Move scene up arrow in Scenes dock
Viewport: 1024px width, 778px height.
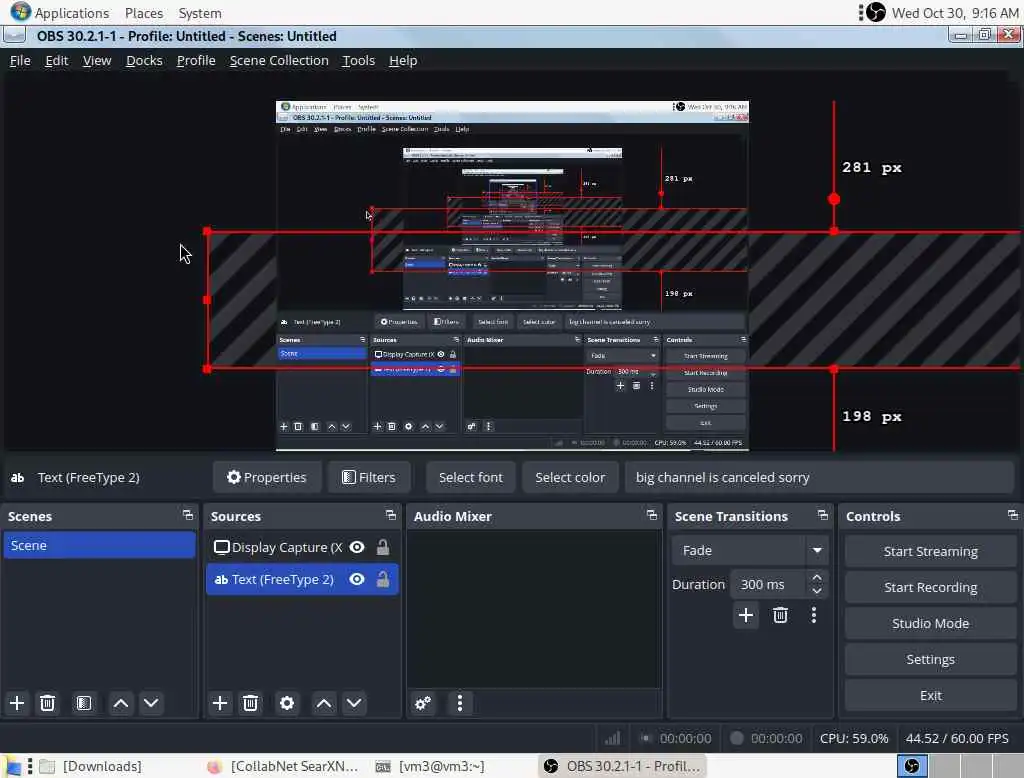[121, 704]
